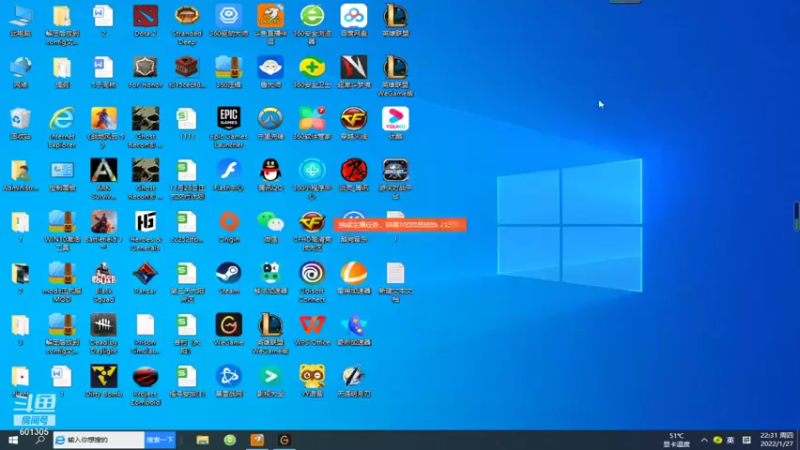Open the Ubisoft Connect icon
This screenshot has height=450, width=800.
click(x=312, y=273)
